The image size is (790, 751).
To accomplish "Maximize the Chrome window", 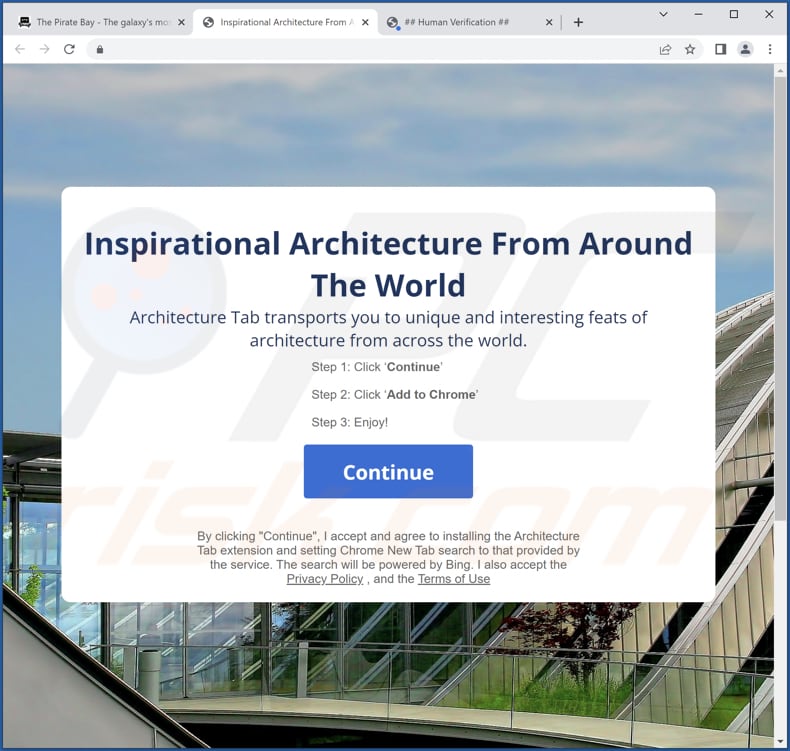I will 734,14.
